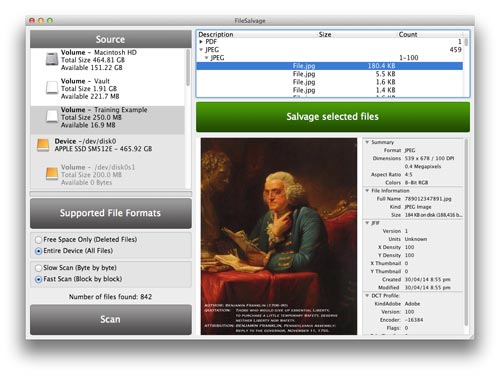Click Colors value 8-Bit RGB
Viewport: 500px width, 375px height.
click(x=416, y=183)
